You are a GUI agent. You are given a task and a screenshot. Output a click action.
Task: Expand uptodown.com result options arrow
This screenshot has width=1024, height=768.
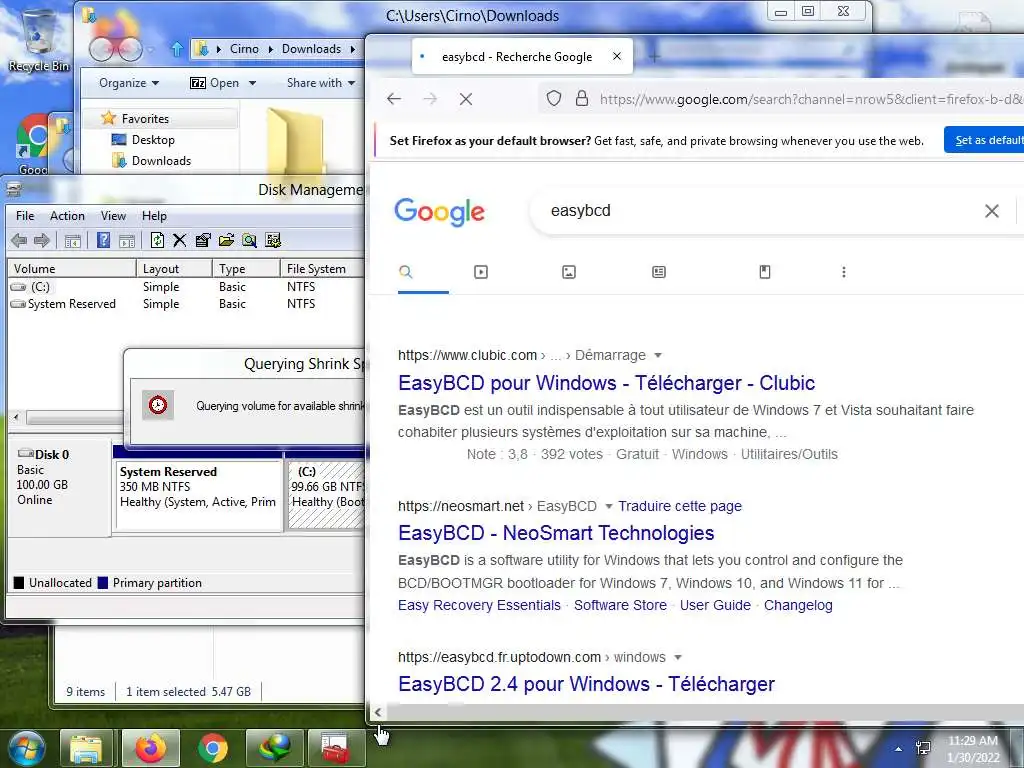(678, 657)
